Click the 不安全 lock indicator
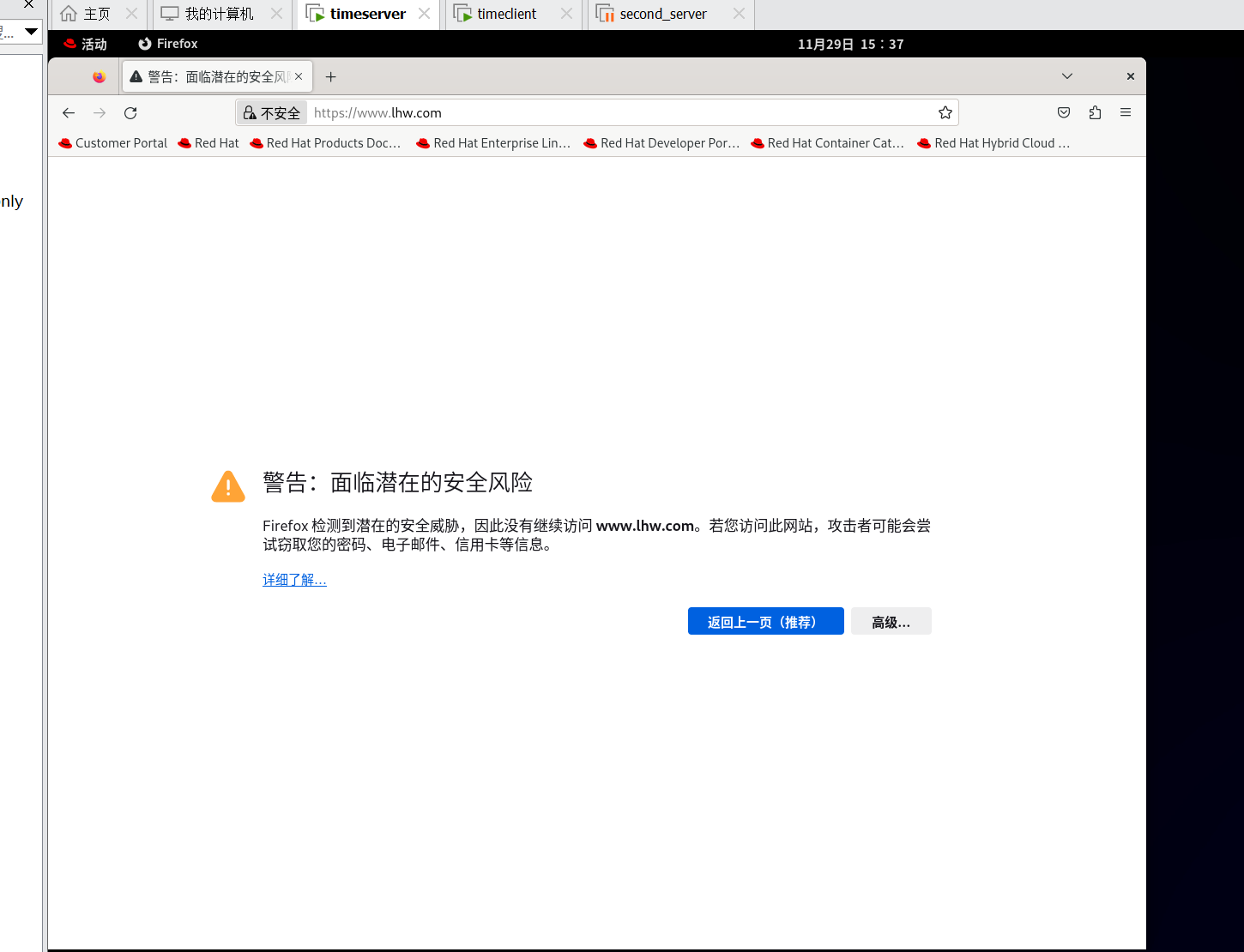1244x952 pixels. [x=272, y=112]
